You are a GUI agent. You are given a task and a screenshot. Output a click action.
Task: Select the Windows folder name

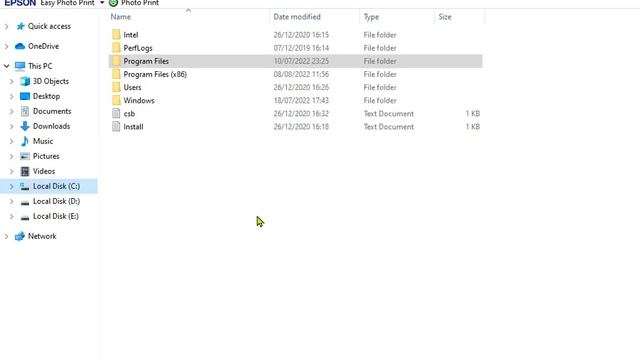click(139, 100)
